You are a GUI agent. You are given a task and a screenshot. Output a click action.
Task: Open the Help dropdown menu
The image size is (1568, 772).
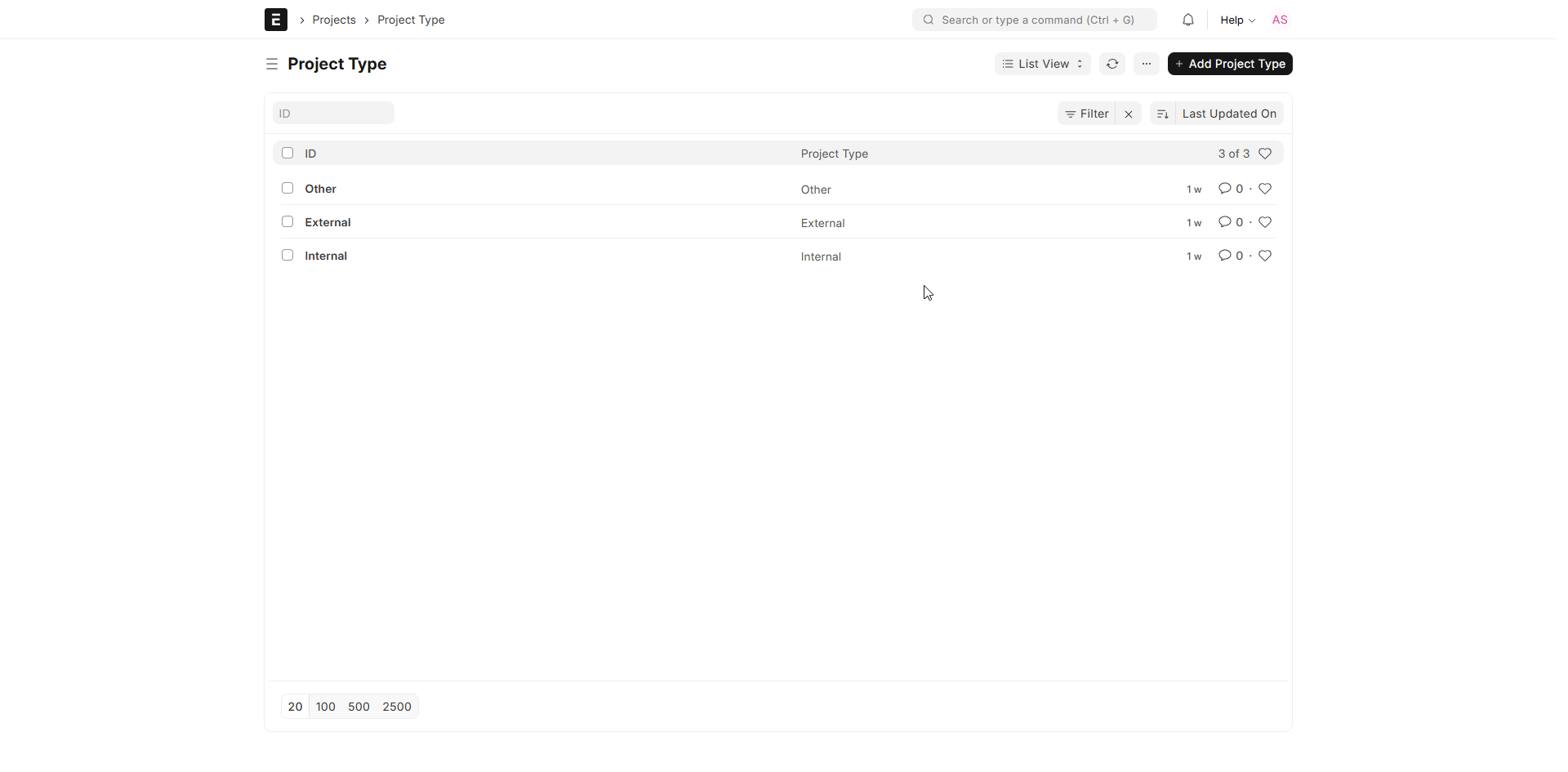point(1237,20)
